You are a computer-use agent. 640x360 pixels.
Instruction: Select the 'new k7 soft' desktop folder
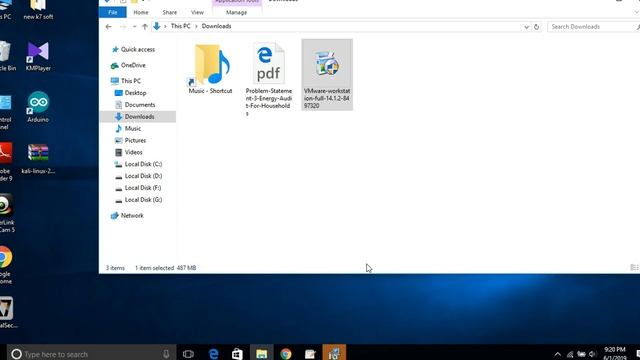coord(38,10)
